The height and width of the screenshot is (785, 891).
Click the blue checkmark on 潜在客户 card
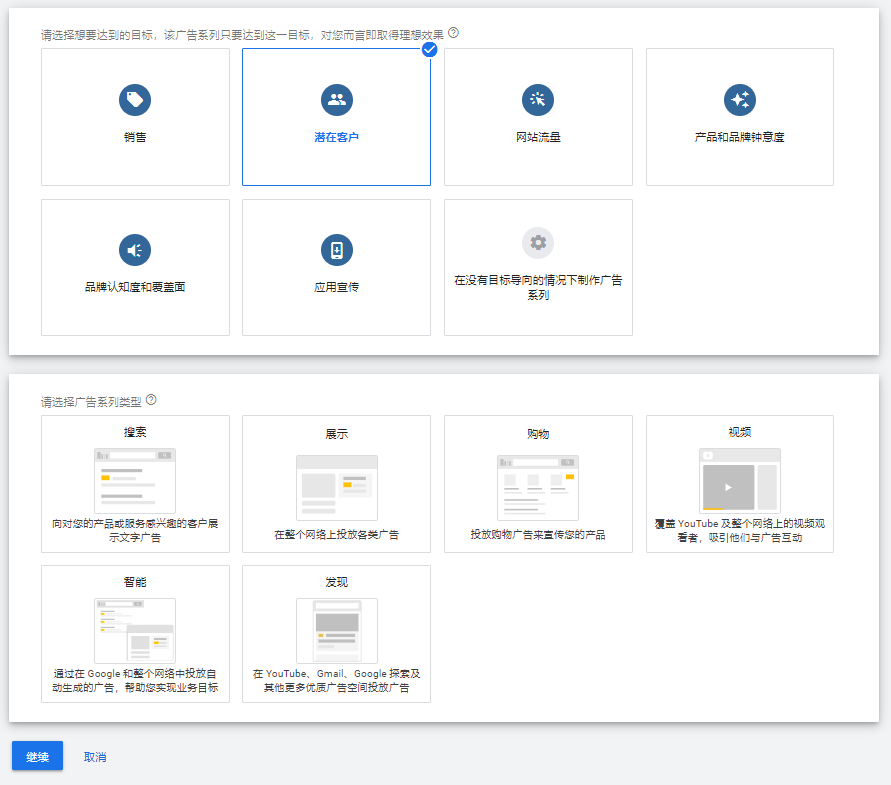tap(430, 49)
